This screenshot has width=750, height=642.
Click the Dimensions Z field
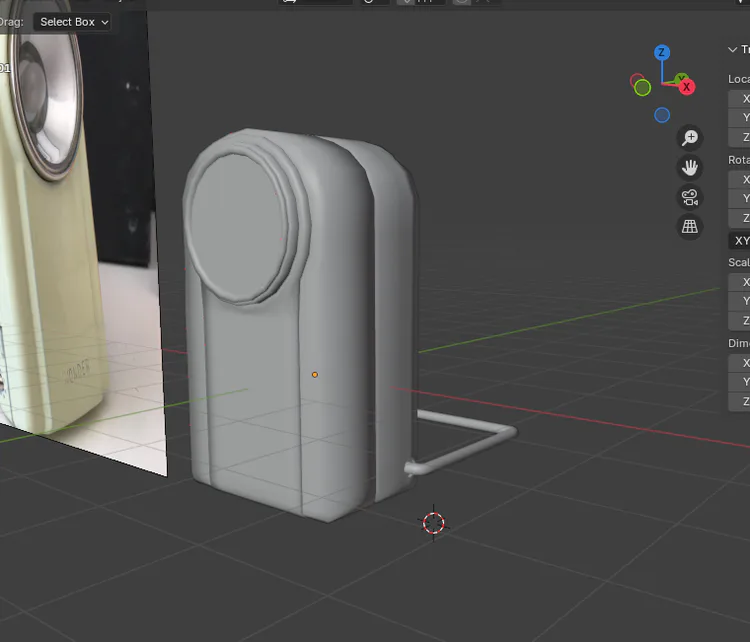click(x=739, y=402)
